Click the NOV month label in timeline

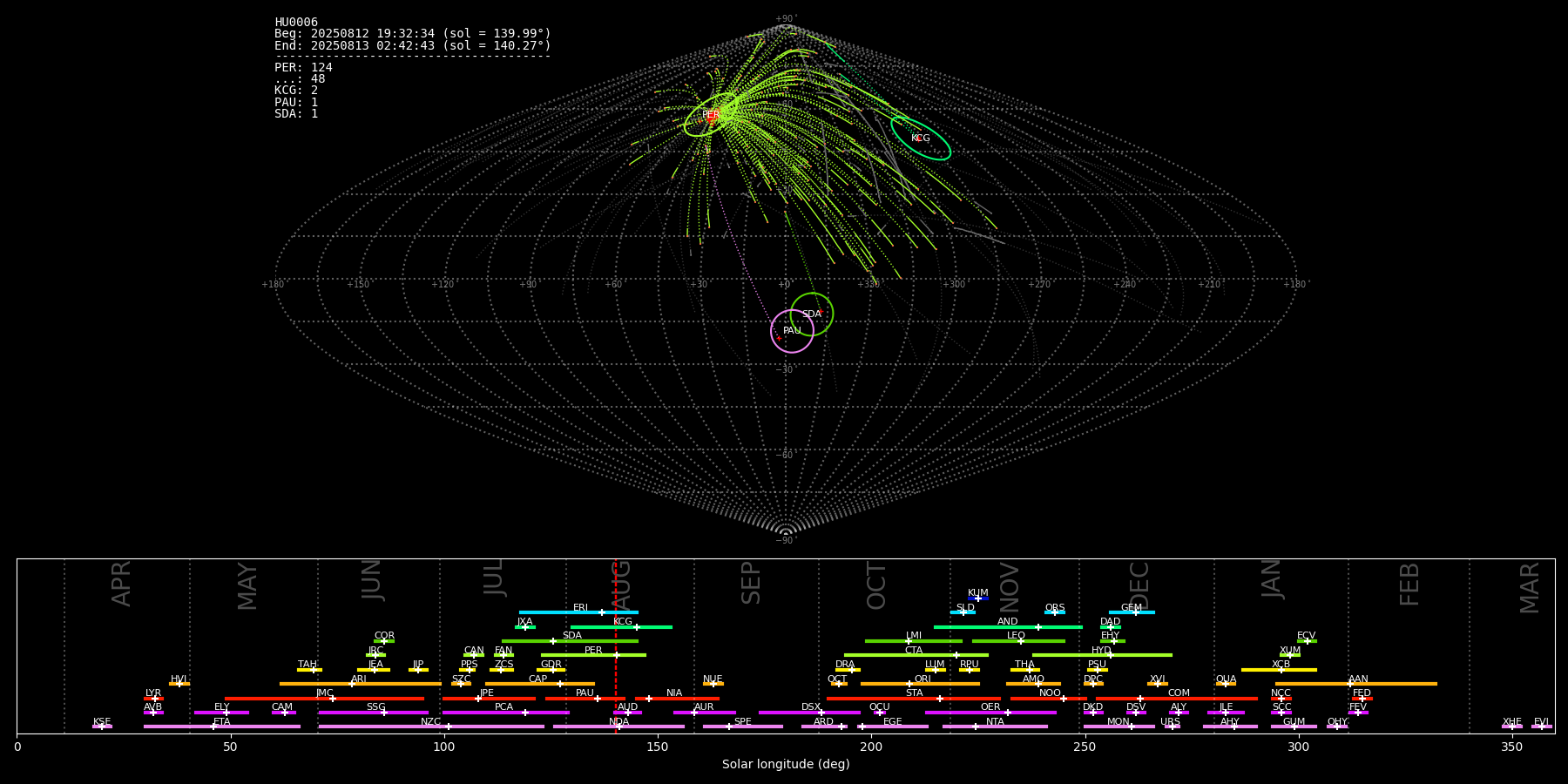[1009, 585]
